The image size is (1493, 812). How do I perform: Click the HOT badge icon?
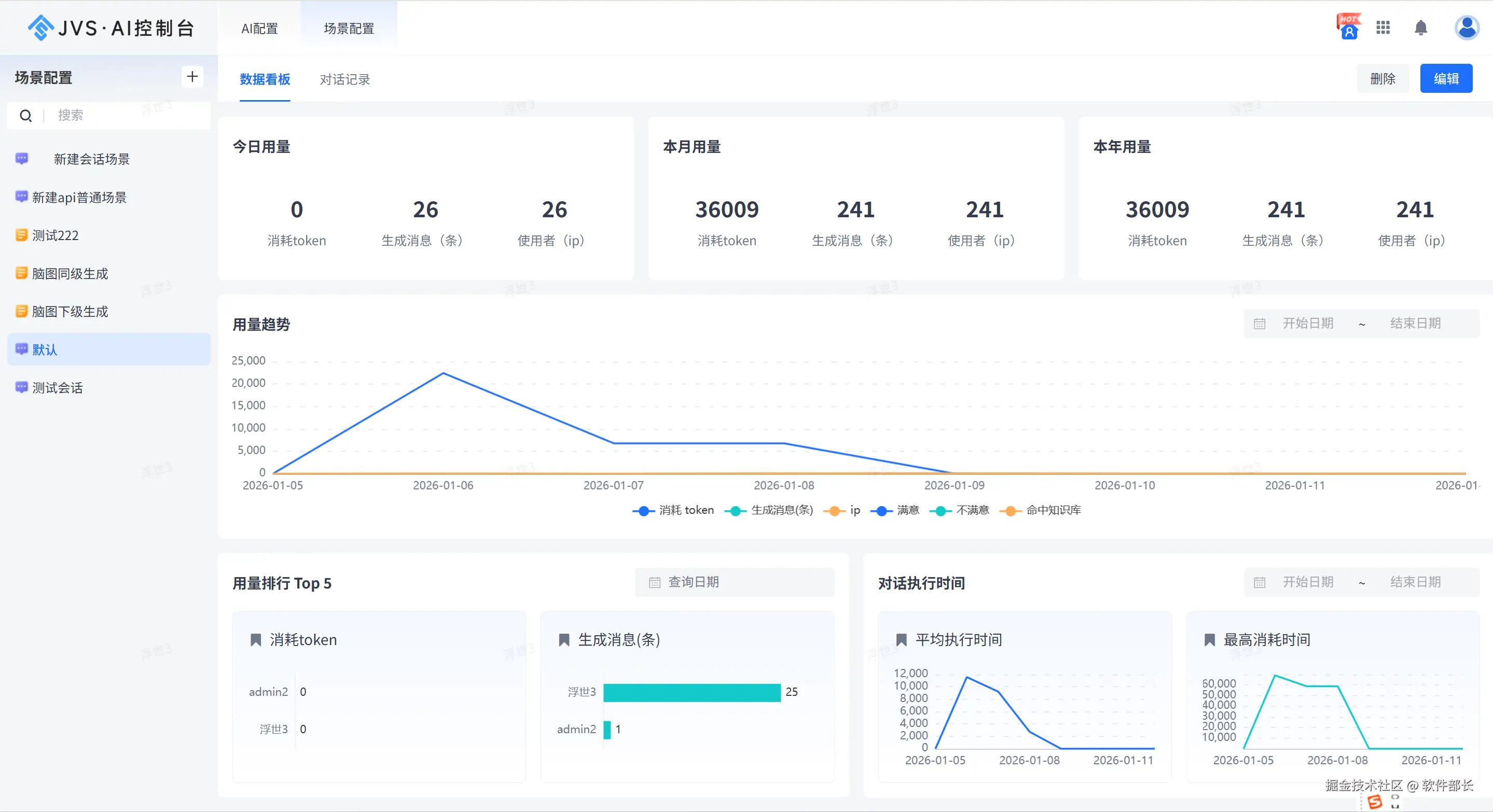pyautogui.click(x=1349, y=26)
